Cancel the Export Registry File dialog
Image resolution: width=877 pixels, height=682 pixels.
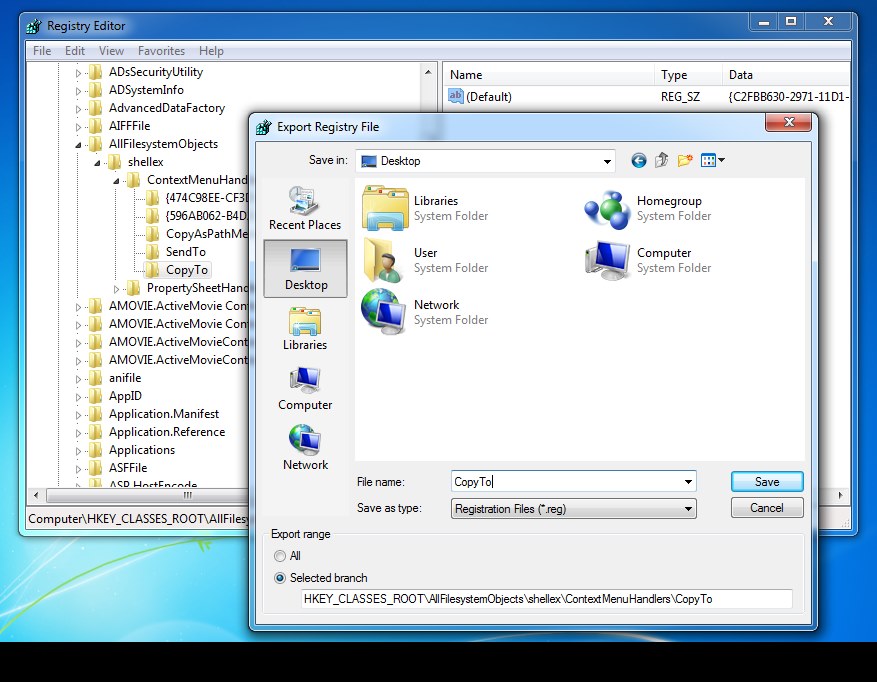[x=767, y=508]
